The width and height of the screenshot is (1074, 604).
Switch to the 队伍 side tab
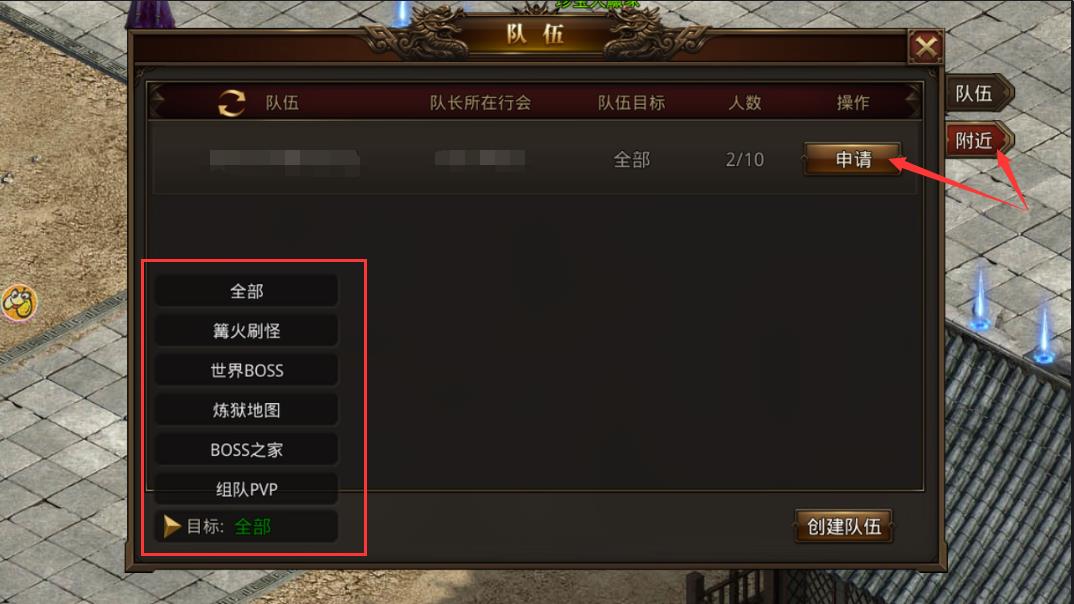point(977,93)
